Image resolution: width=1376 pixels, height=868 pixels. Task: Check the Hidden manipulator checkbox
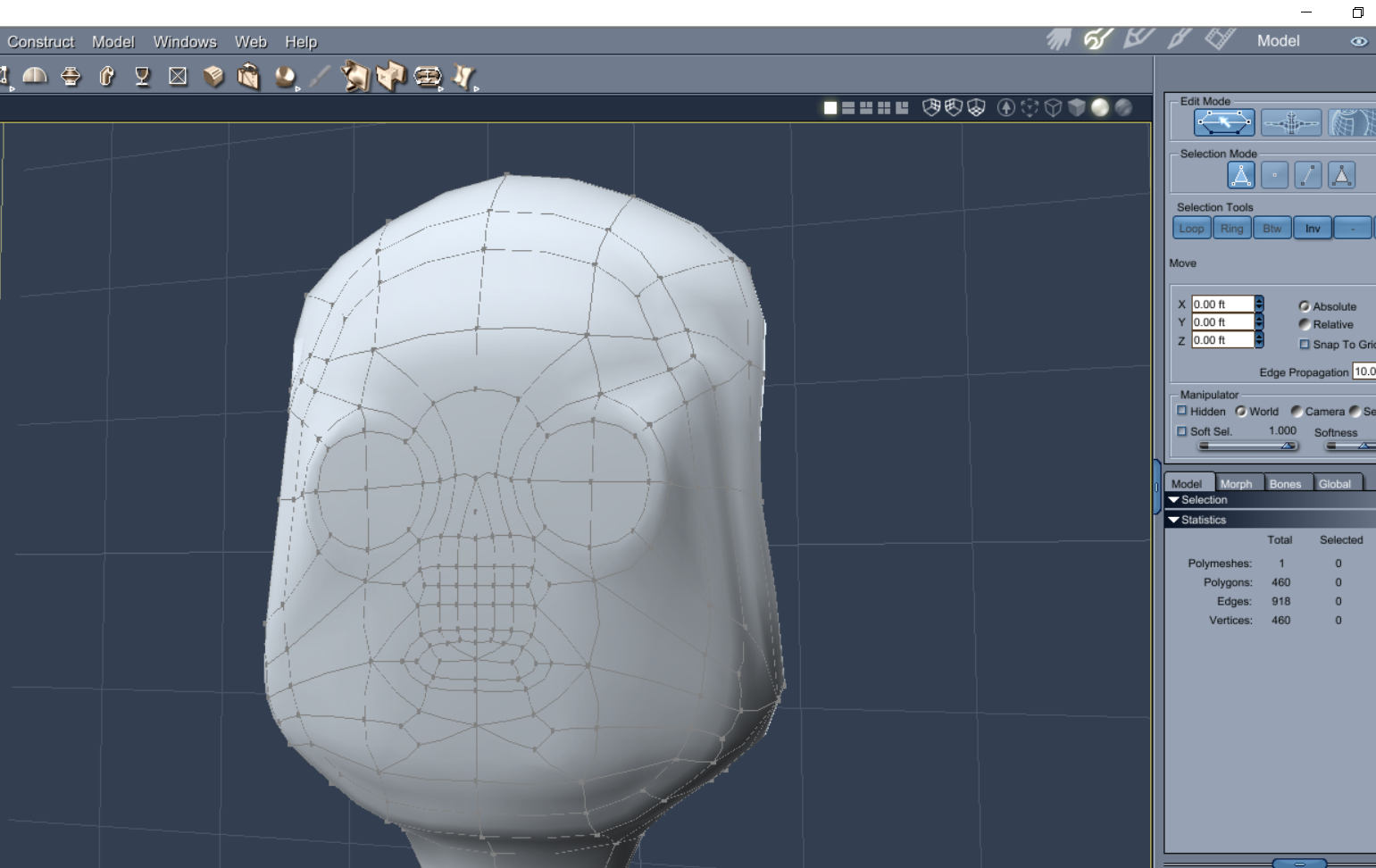[1182, 411]
